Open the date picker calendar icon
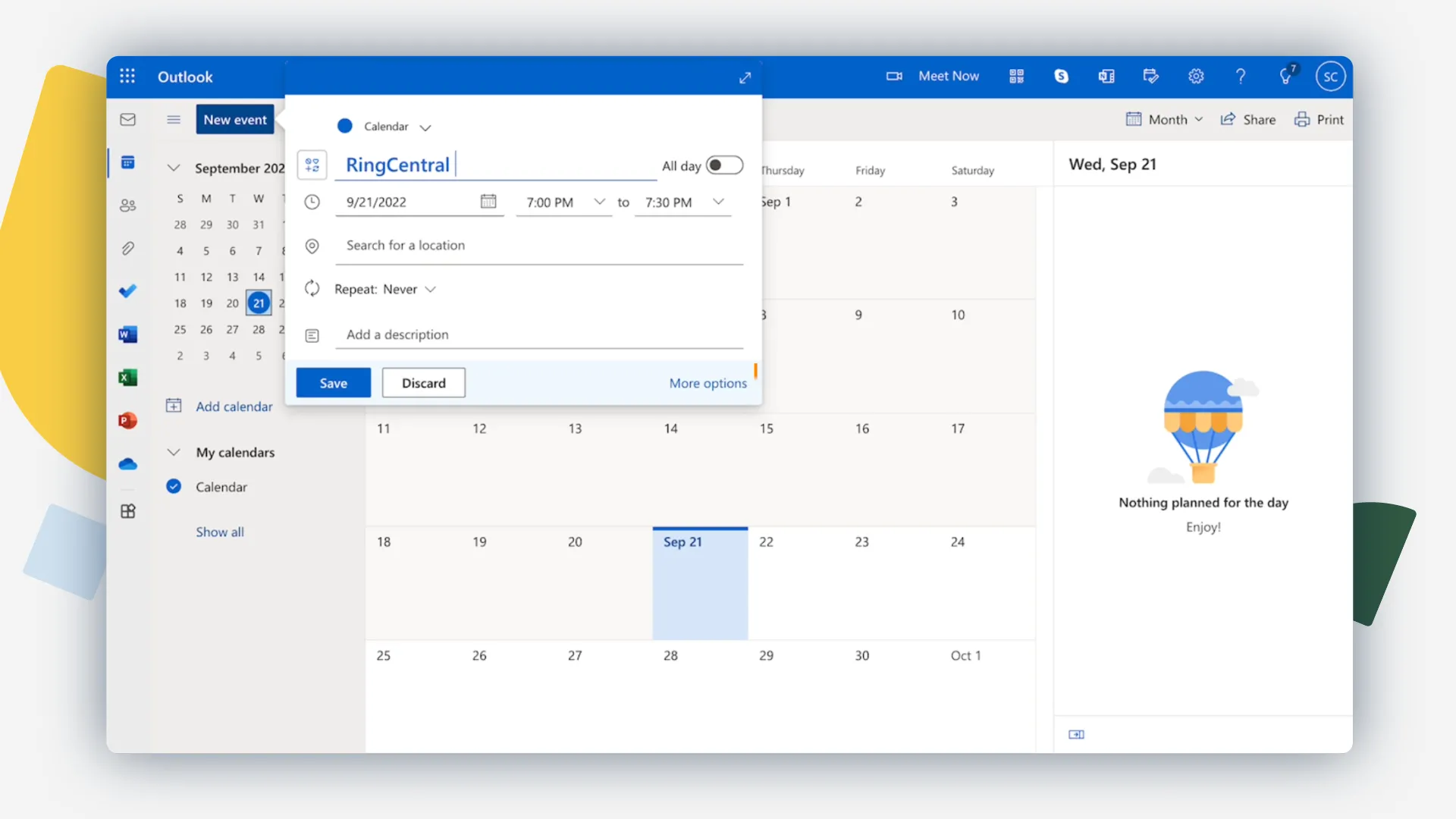This screenshot has height=819, width=1456. pyautogui.click(x=488, y=202)
